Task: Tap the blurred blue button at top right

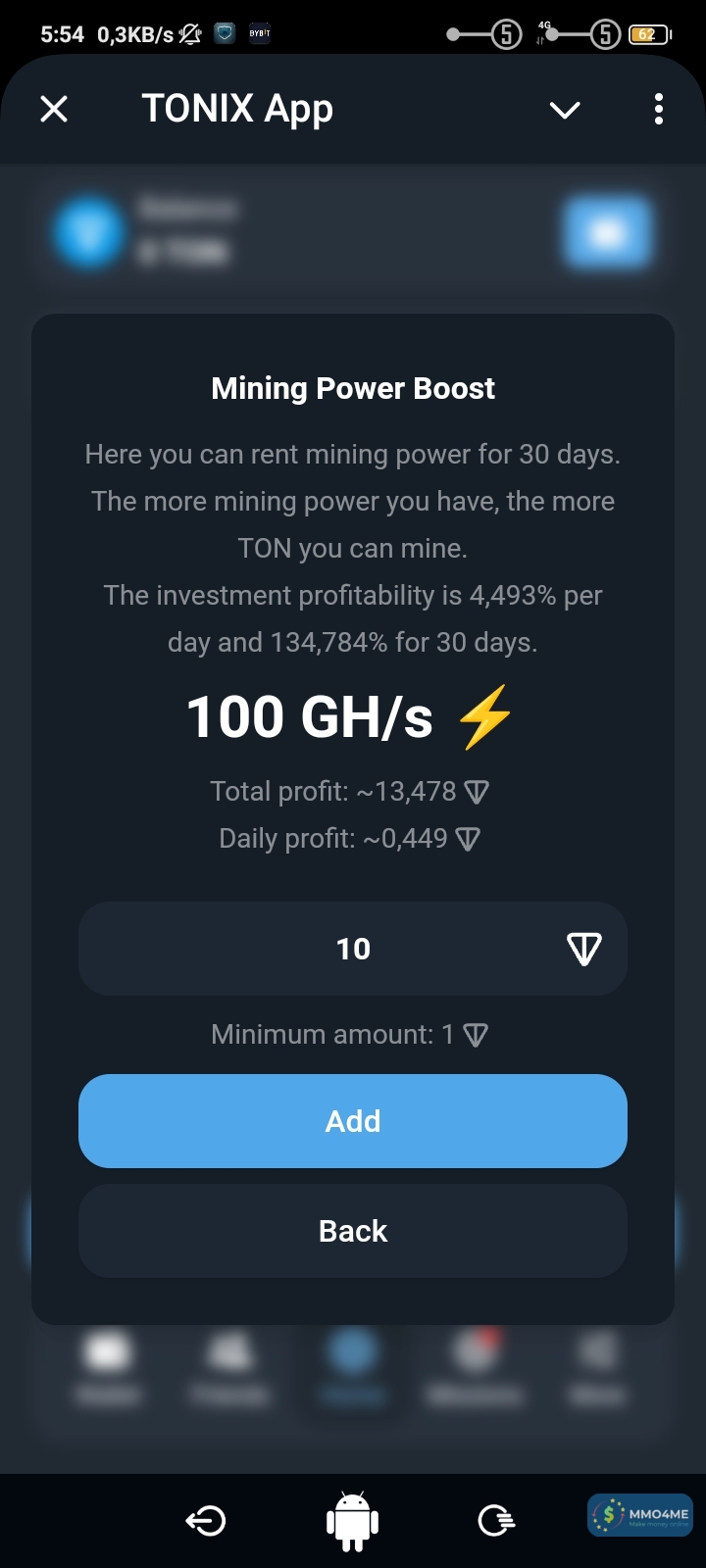Action: (x=607, y=232)
